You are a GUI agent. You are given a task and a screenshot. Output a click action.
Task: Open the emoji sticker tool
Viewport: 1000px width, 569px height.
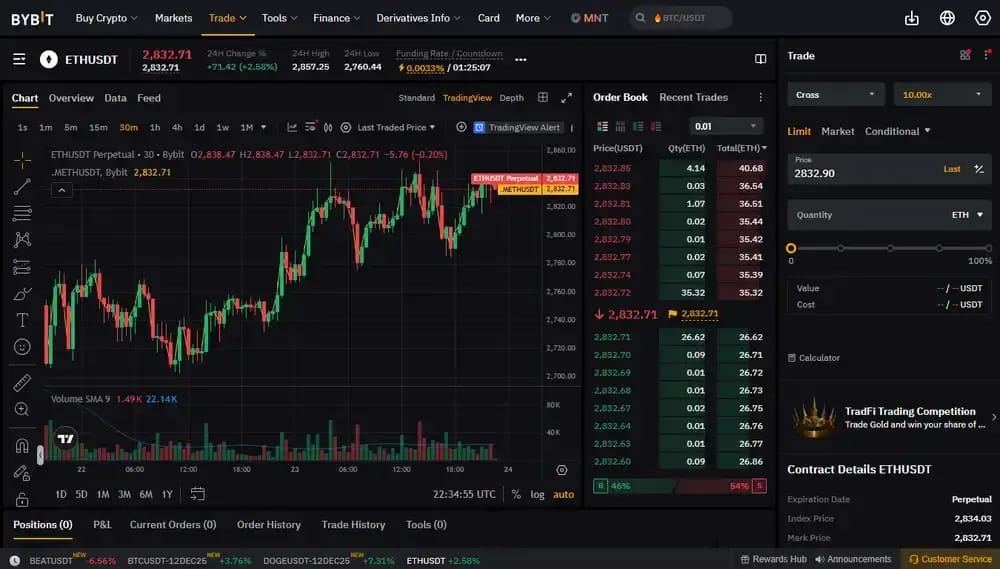(x=22, y=346)
